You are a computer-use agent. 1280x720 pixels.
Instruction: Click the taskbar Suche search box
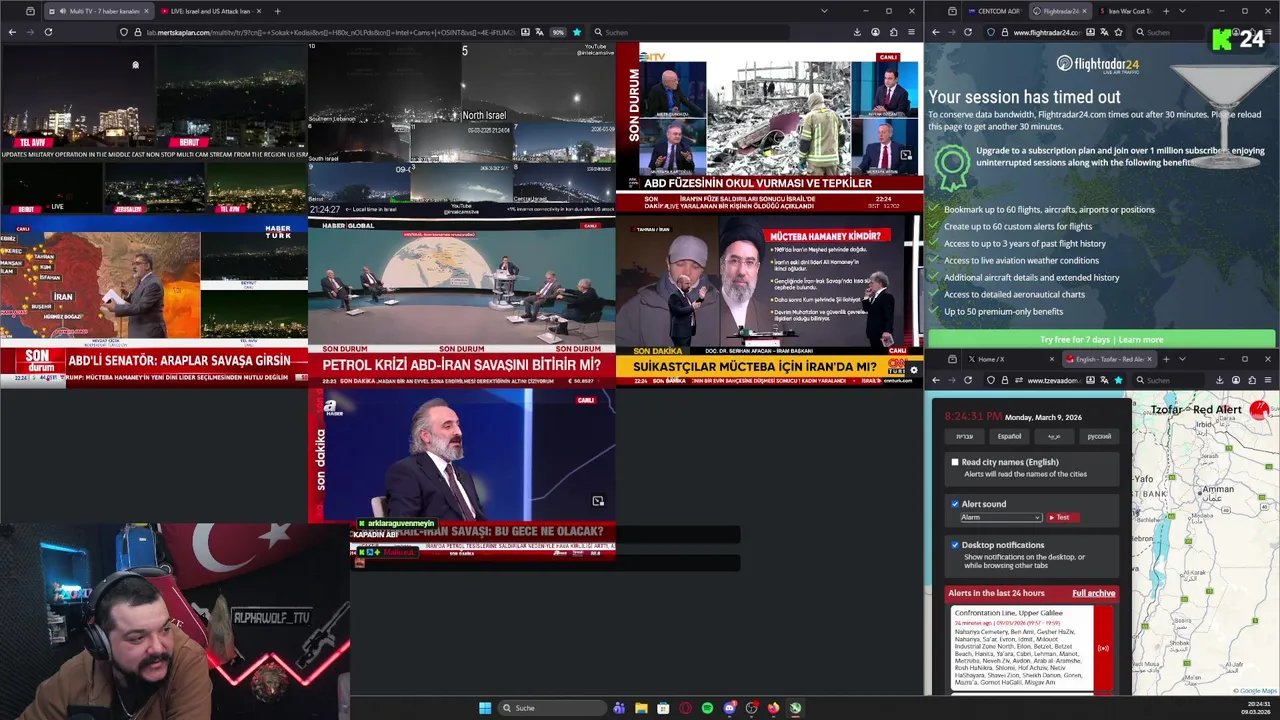[x=553, y=708]
